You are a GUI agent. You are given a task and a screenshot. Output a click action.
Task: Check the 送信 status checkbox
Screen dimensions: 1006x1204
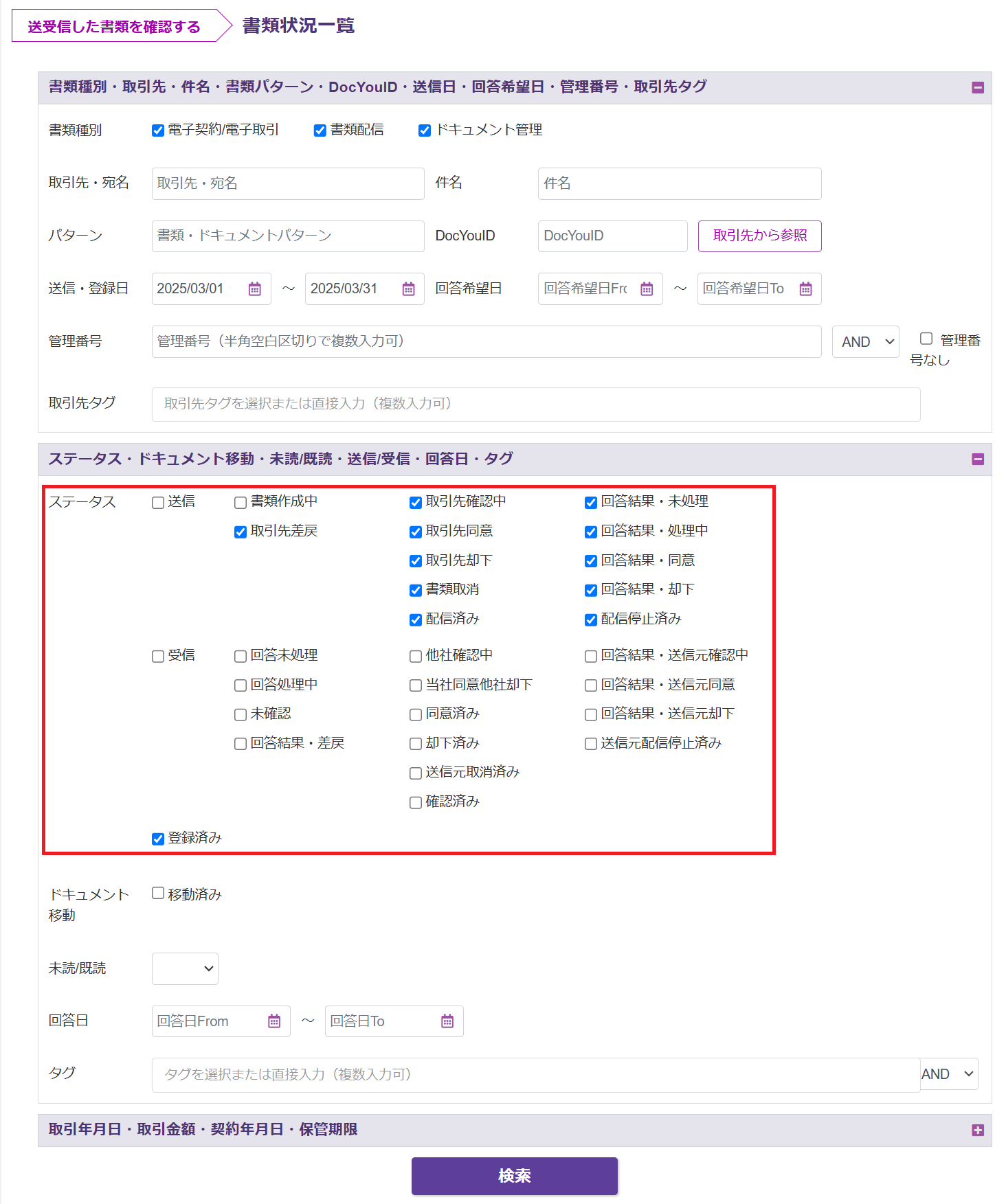(x=158, y=503)
